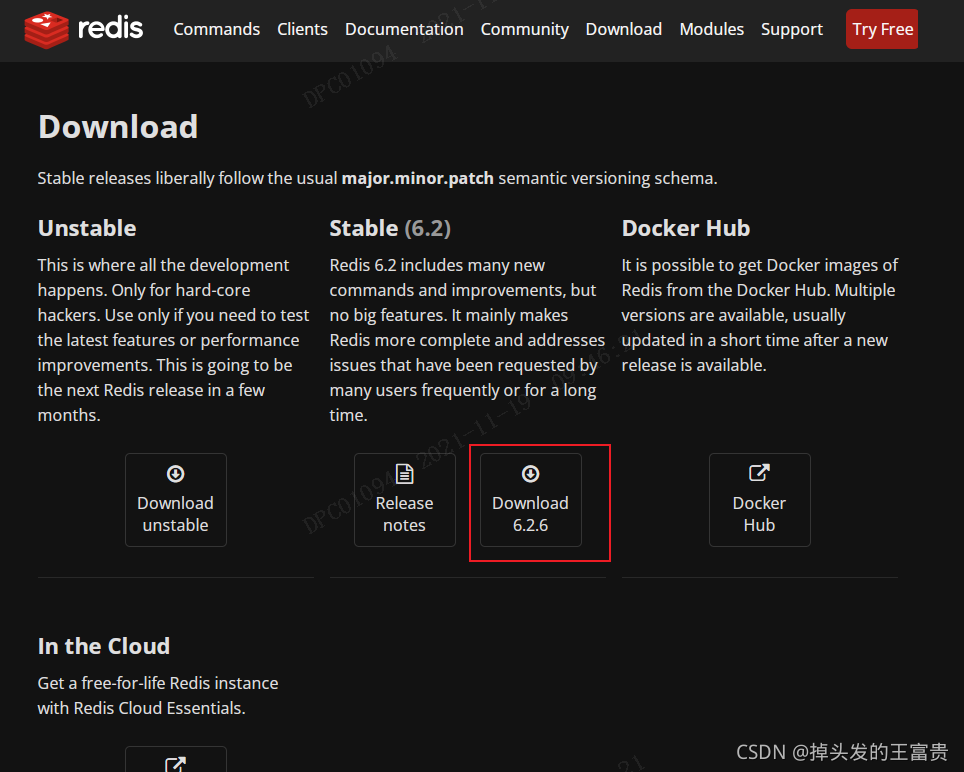This screenshot has height=772, width=964.
Task: Open the Commands menu item
Action: 216,30
